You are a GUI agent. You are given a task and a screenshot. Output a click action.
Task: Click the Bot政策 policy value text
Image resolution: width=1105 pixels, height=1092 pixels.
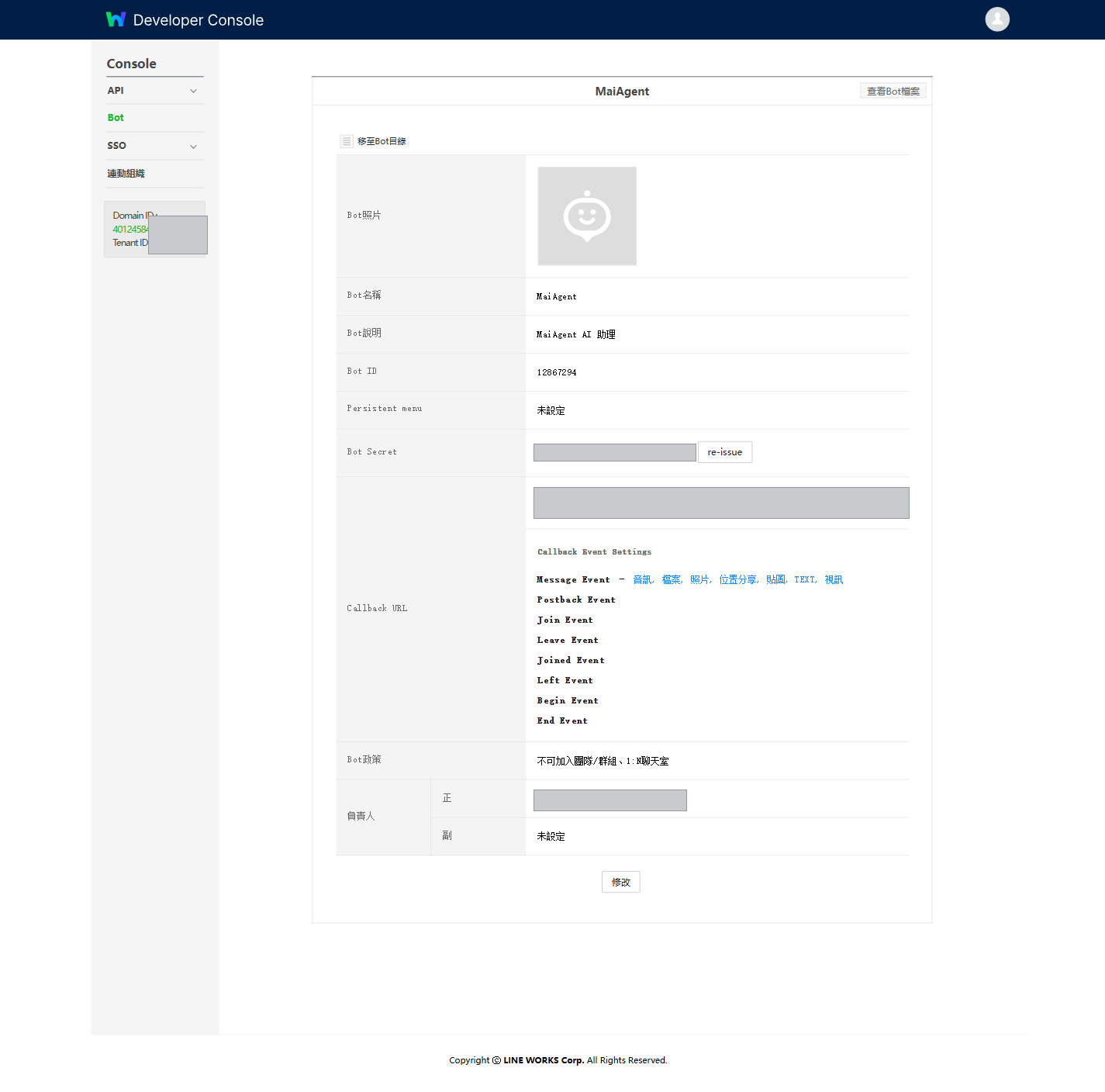pyautogui.click(x=603, y=761)
